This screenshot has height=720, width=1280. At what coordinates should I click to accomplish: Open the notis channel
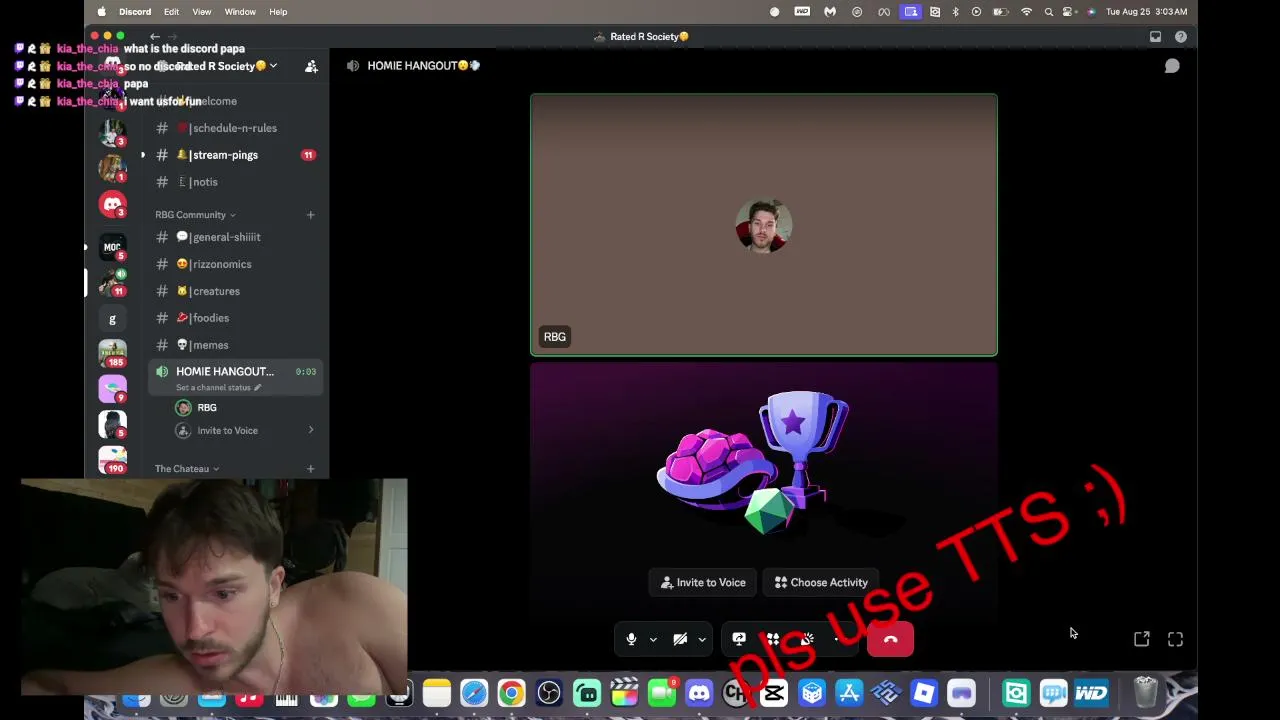click(x=236, y=182)
